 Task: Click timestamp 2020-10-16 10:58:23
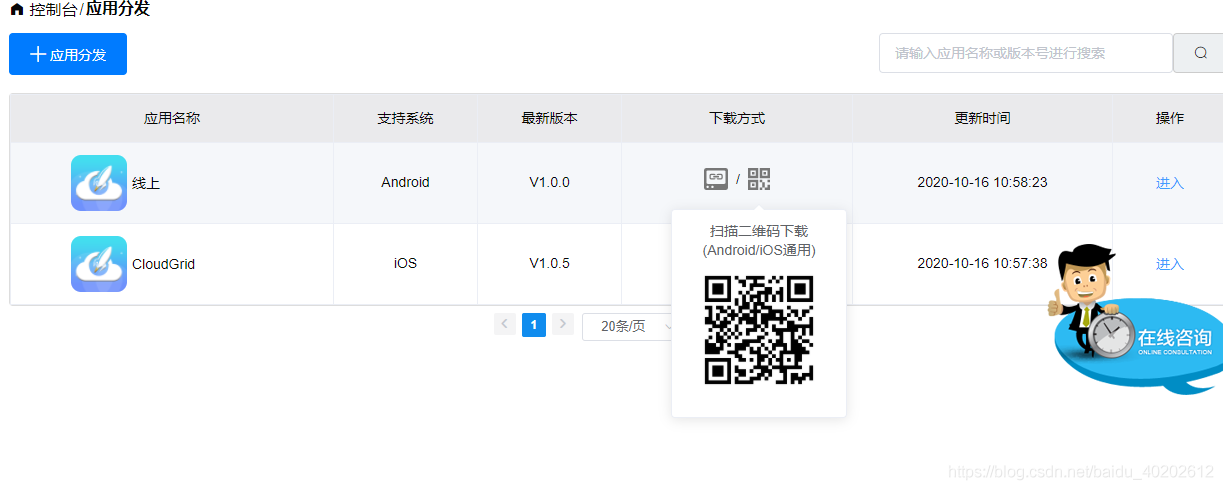point(982,183)
